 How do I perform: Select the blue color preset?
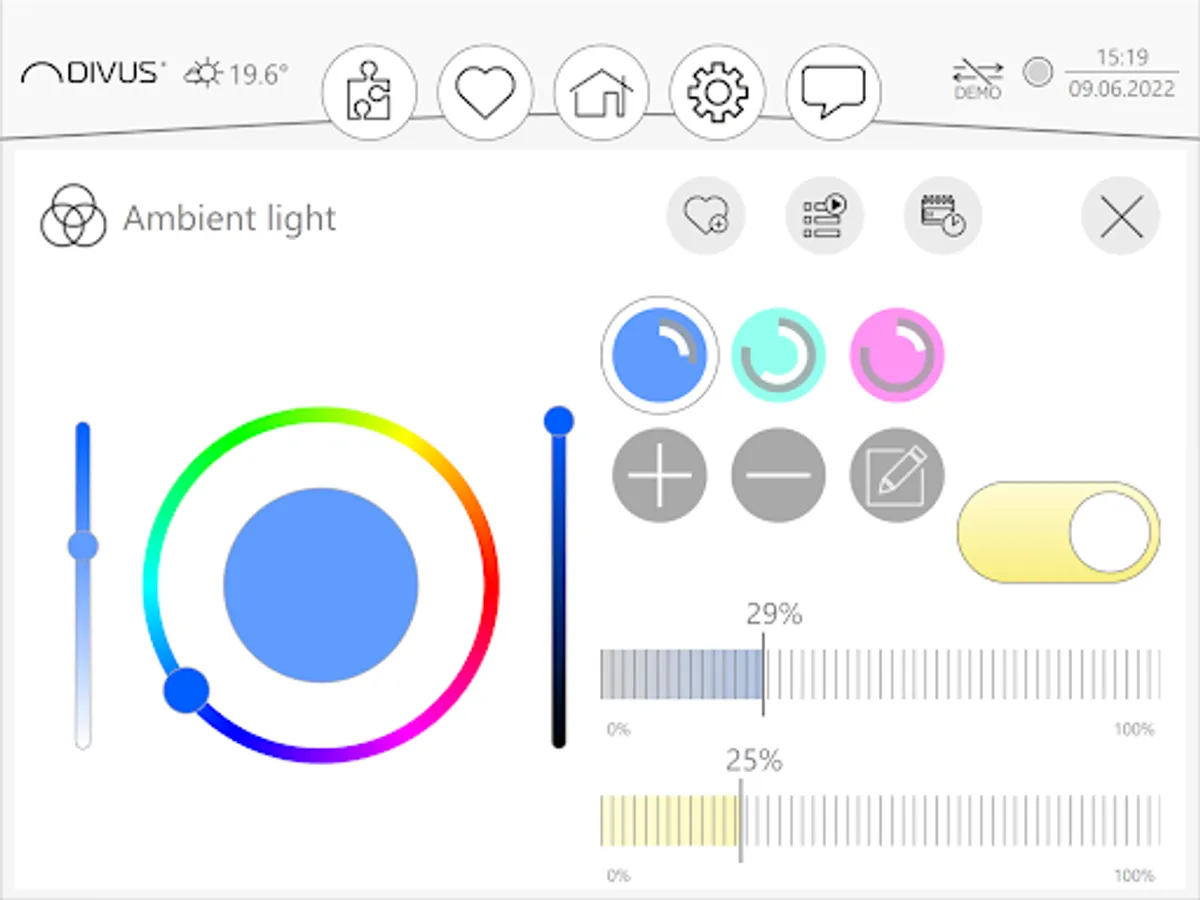pyautogui.click(x=659, y=354)
